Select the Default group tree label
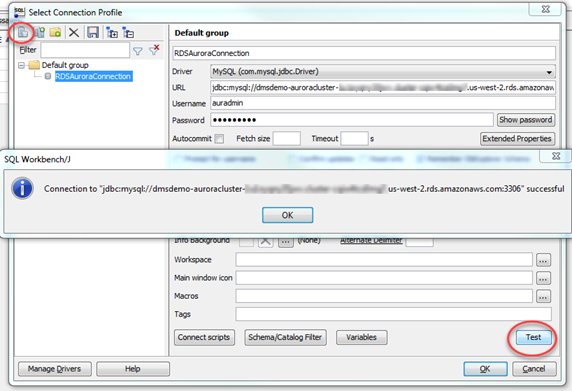The width and height of the screenshot is (572, 391). [x=65, y=65]
